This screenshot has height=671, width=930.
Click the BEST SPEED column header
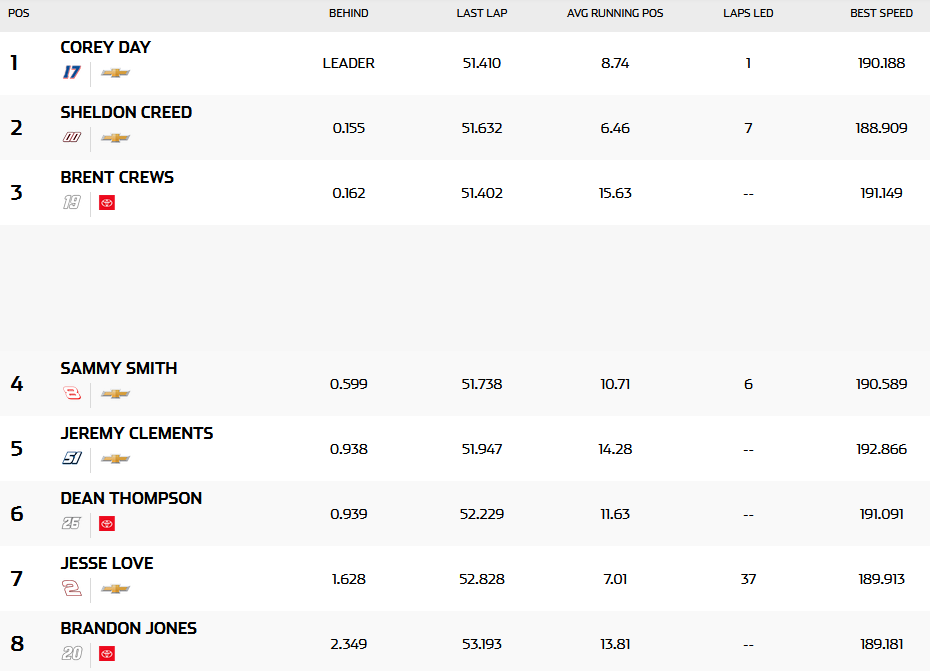point(881,14)
